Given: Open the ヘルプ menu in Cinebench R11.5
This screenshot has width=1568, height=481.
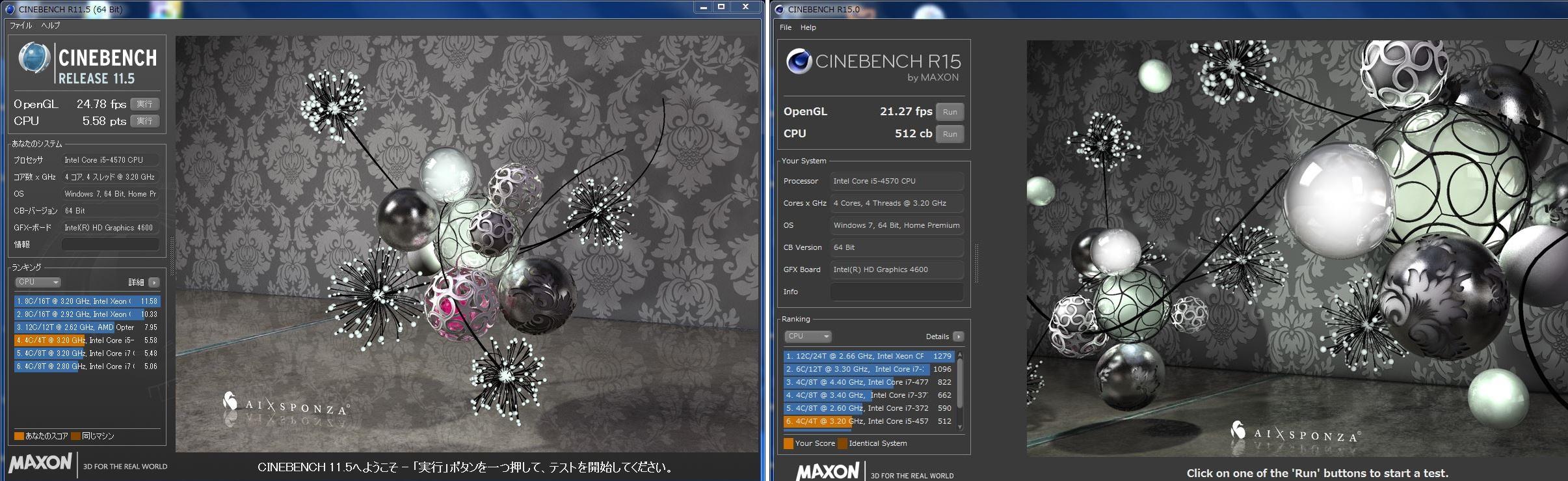Looking at the screenshot, I should point(50,25).
